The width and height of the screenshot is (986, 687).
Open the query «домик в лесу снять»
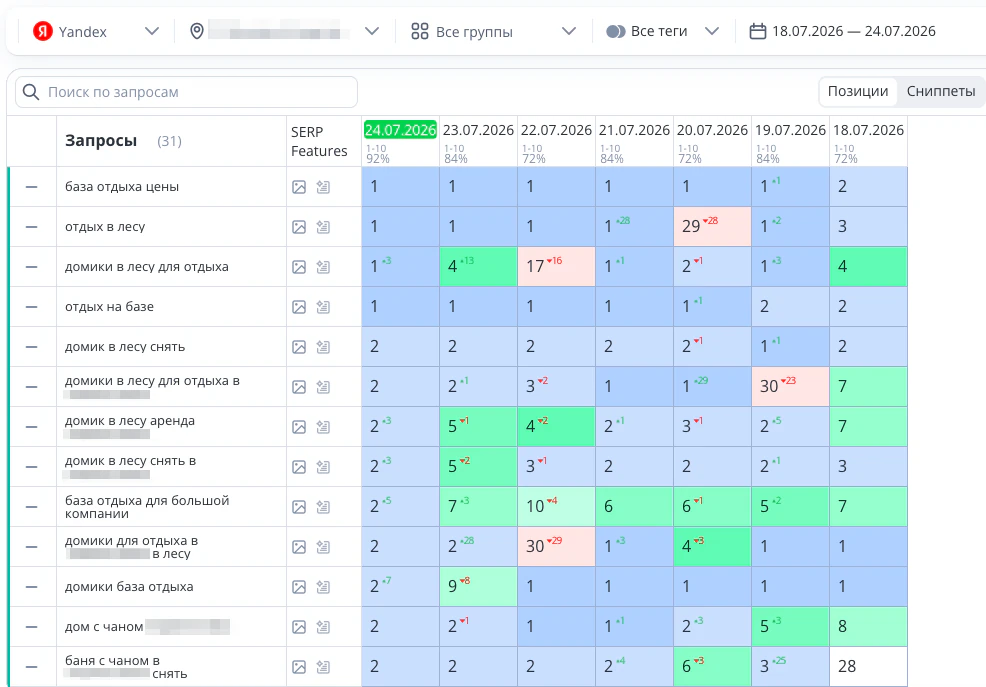tap(125, 347)
